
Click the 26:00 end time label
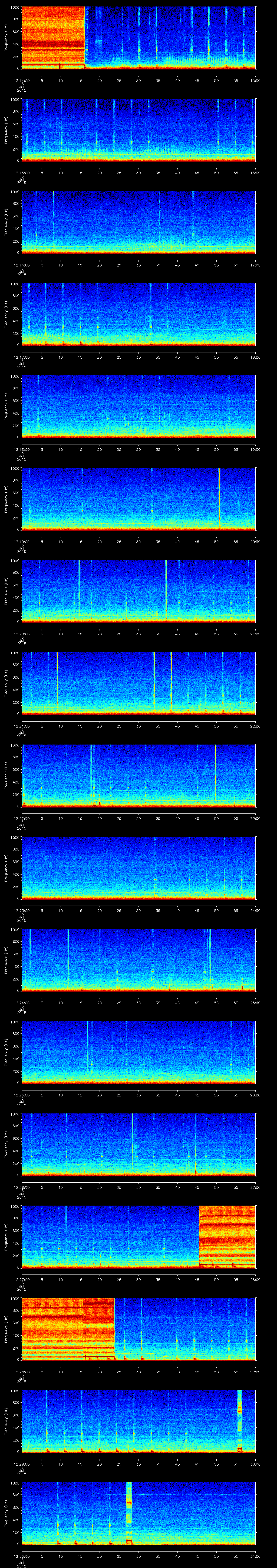(x=256, y=1095)
